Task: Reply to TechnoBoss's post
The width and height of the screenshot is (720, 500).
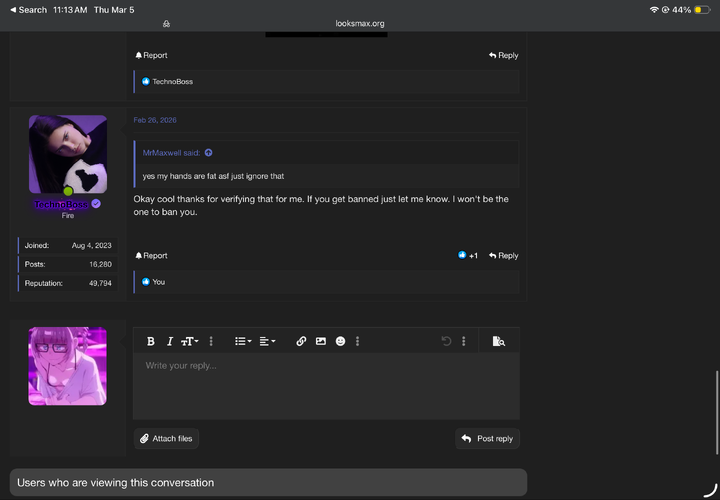Action: pos(503,255)
